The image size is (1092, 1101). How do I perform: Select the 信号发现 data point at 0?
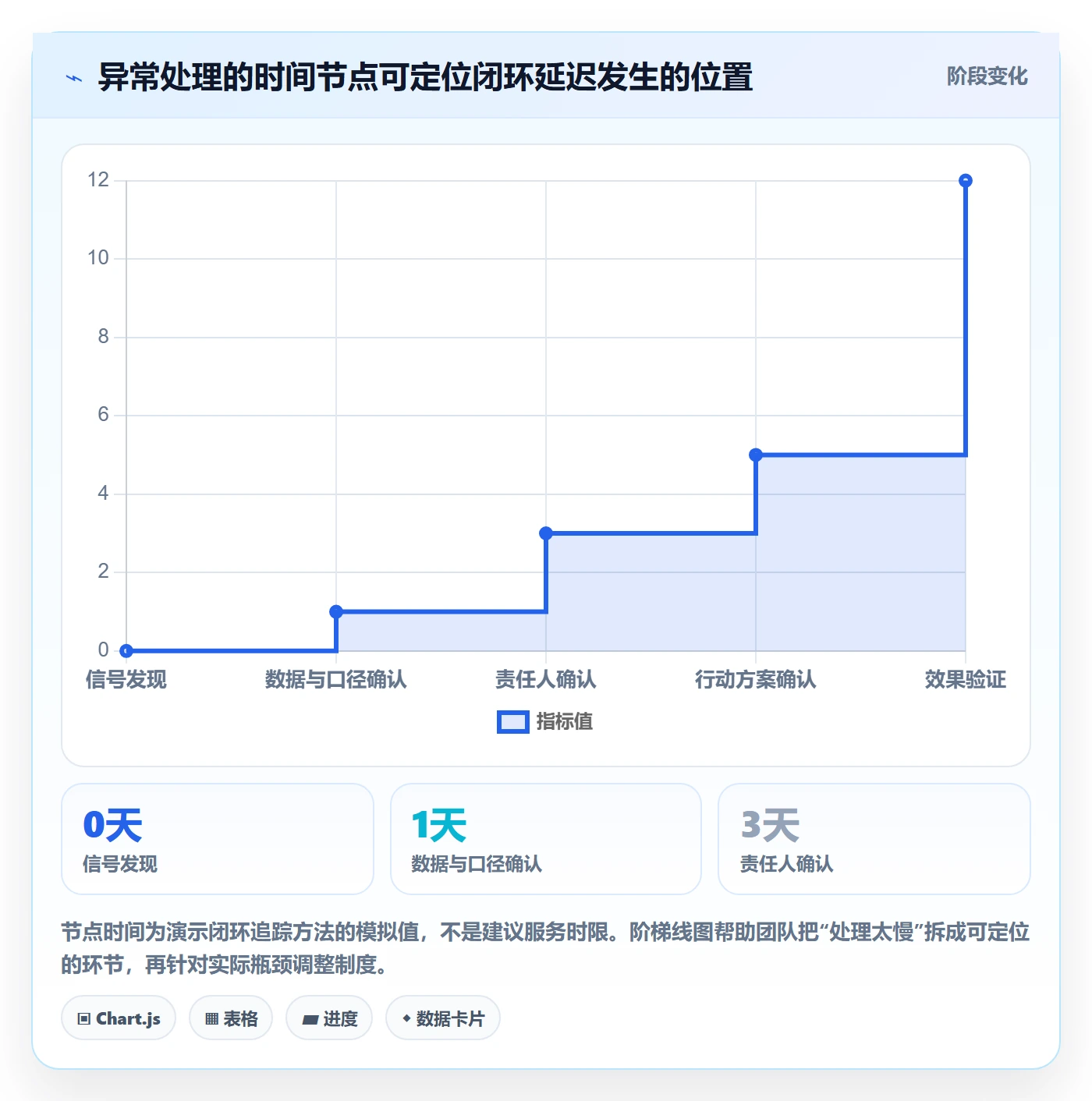tap(126, 650)
